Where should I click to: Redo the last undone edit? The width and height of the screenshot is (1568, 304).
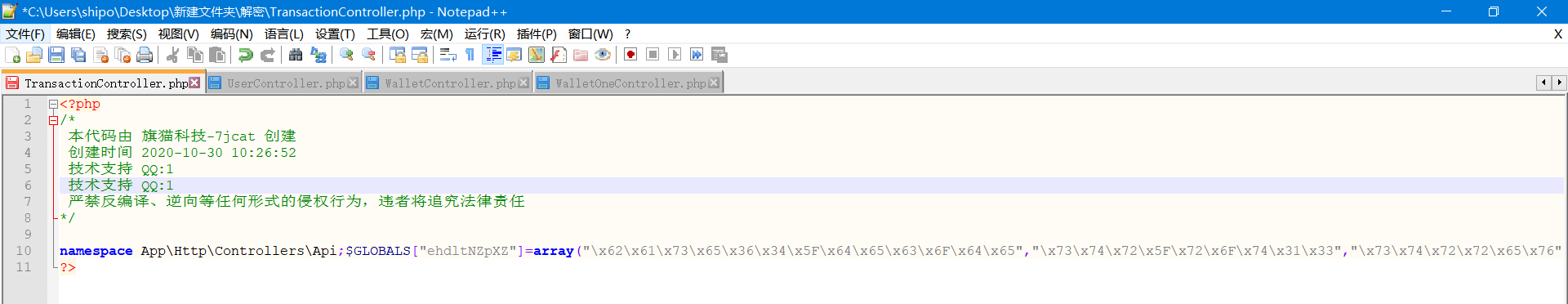(267, 55)
